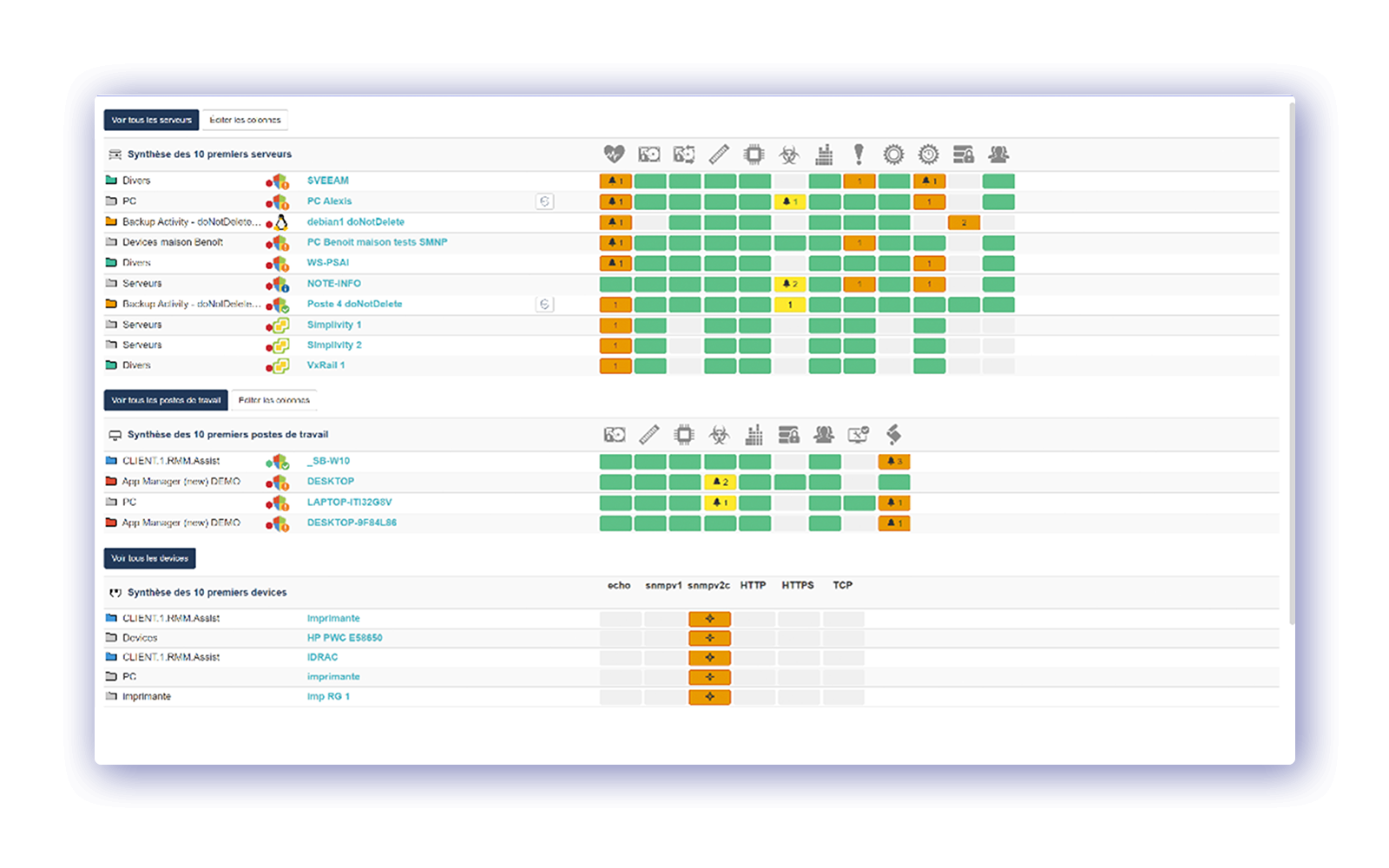
Task: Click Éditer les colonnes for postes de travail
Action: [274, 399]
